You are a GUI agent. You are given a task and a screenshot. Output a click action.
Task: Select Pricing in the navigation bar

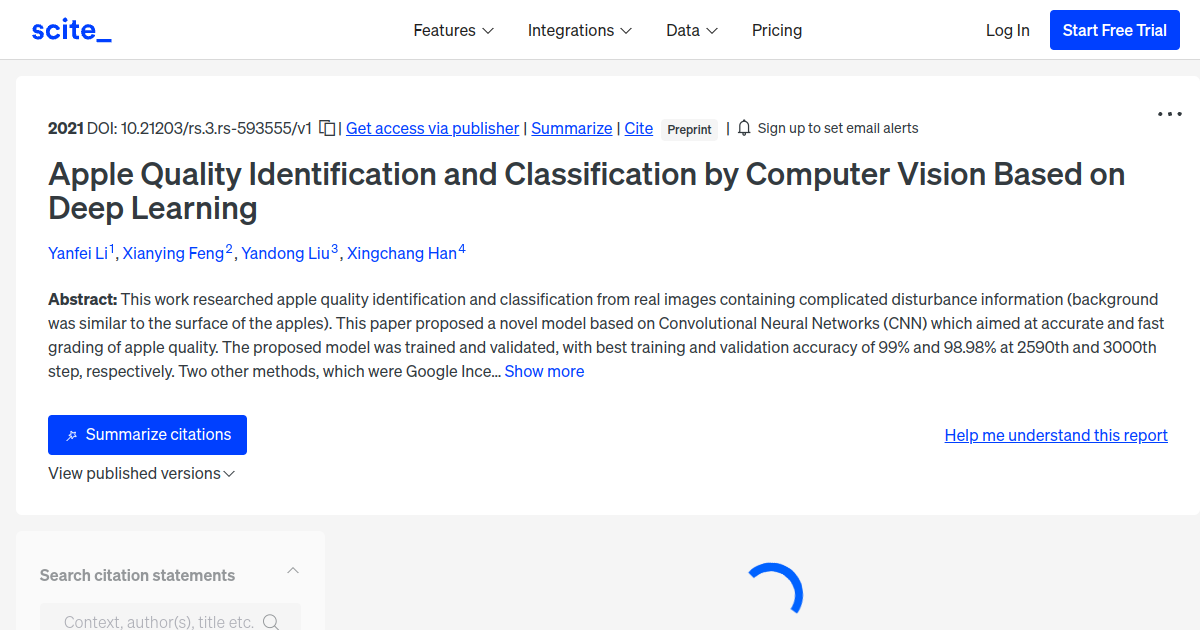pyautogui.click(x=777, y=30)
